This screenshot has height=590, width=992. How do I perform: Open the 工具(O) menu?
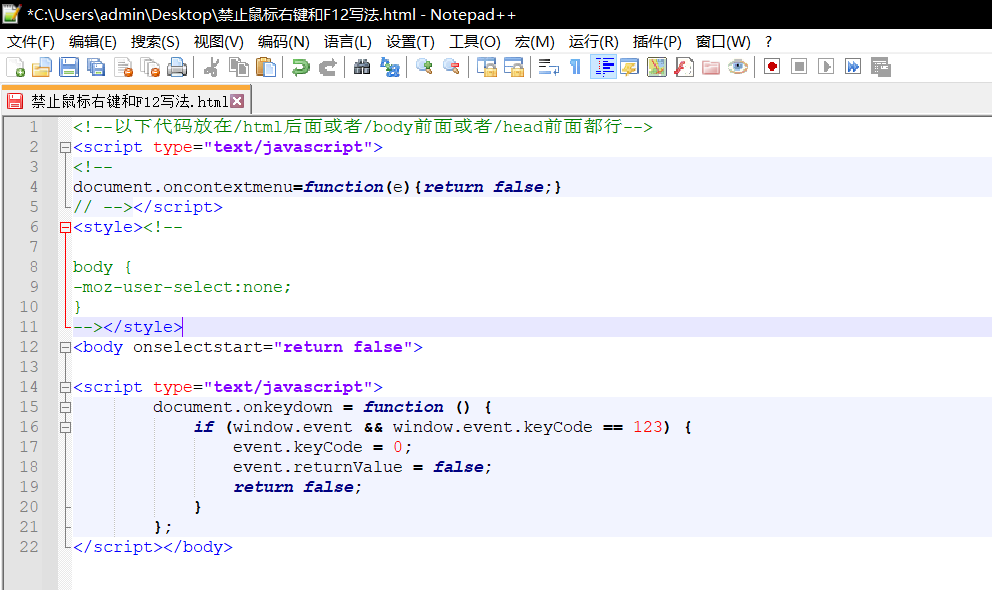474,42
